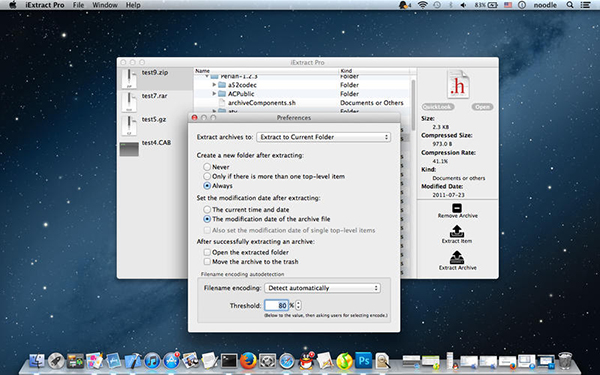This screenshot has height=375, width=600.
Task: Select the test5.gz archive icon
Action: coord(129,126)
